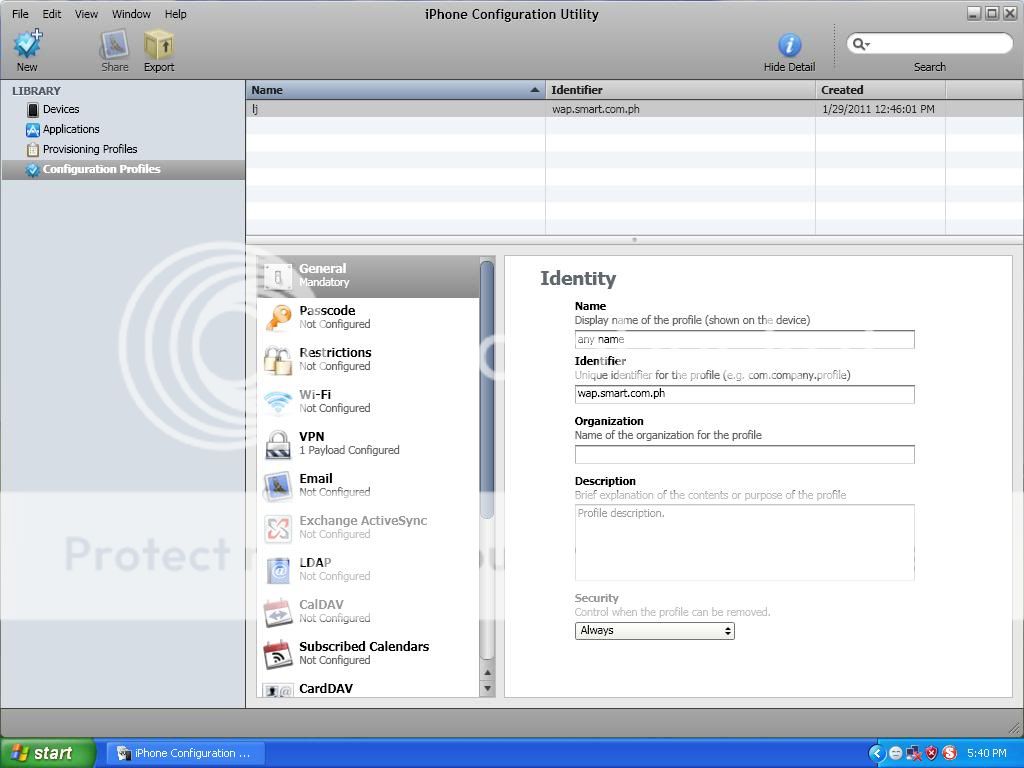1024x768 pixels.
Task: Click the New profile toolbar icon
Action: tap(27, 45)
